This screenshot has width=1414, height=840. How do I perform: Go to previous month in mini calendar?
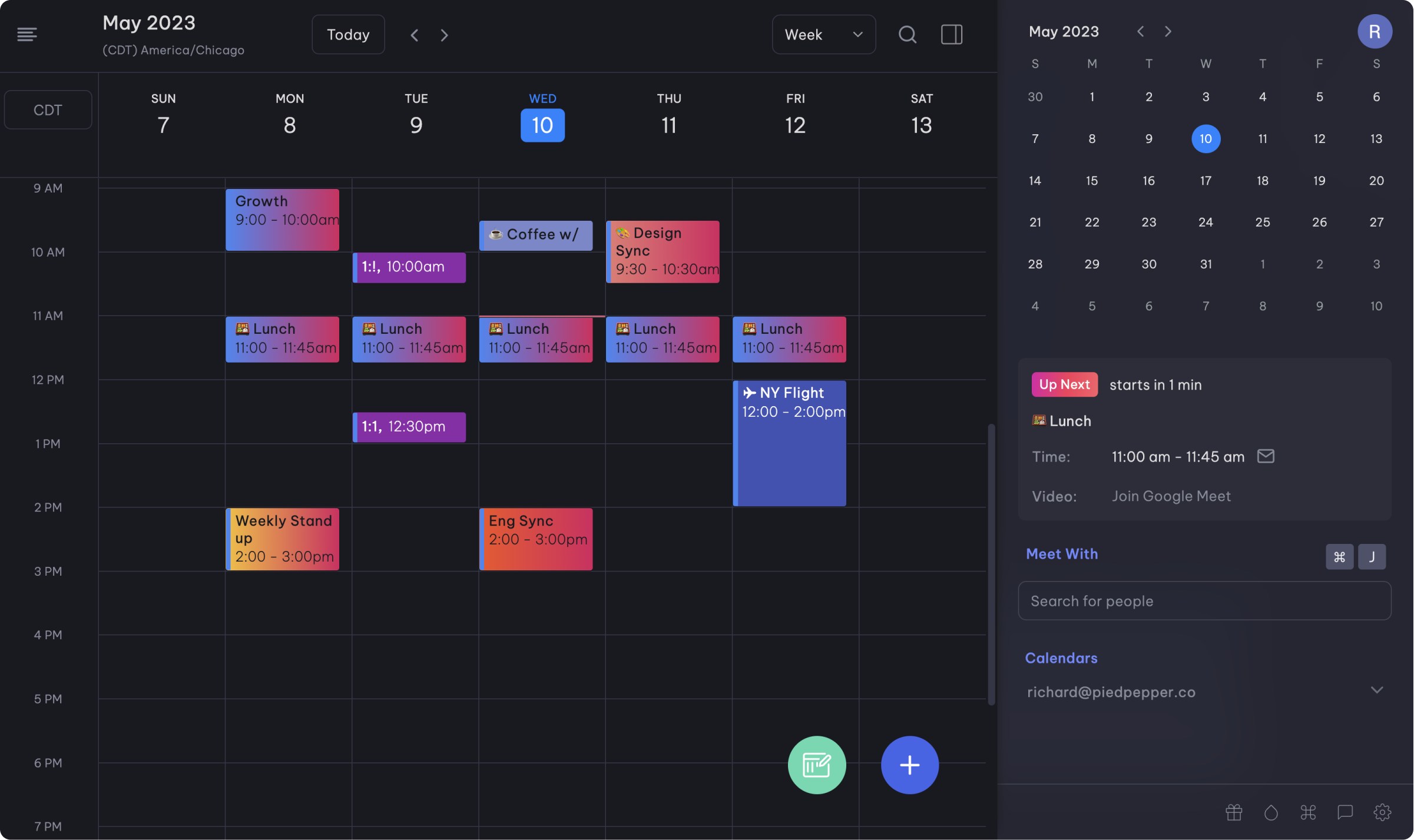click(x=1140, y=31)
